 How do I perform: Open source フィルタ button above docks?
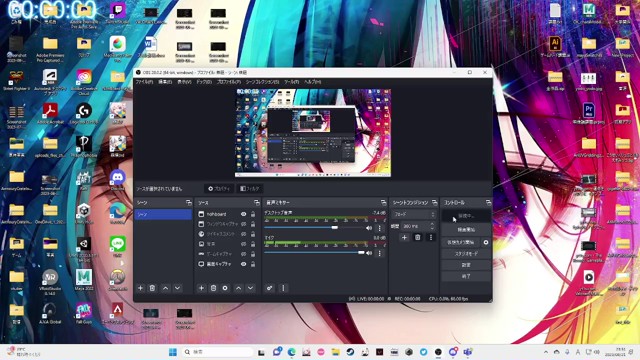coord(250,189)
